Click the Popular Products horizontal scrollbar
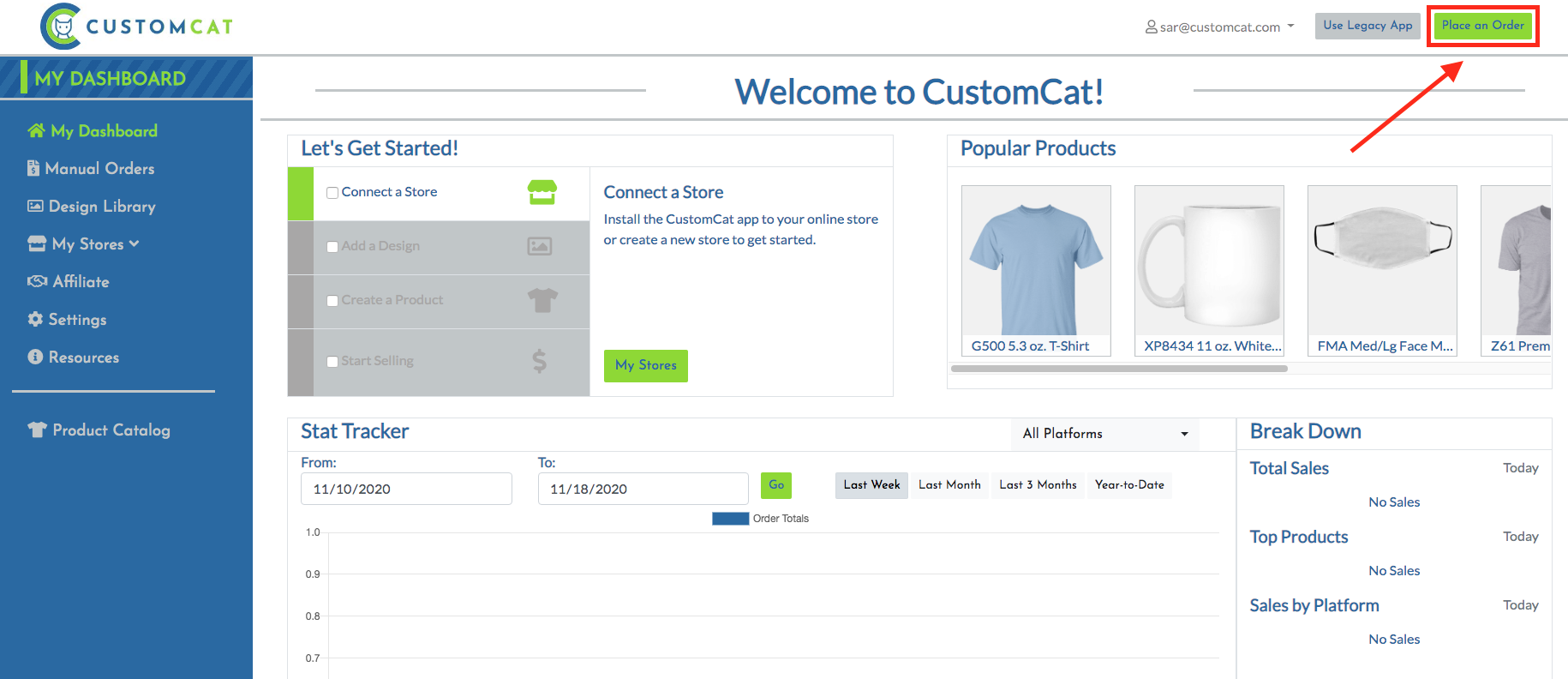Image resolution: width=1568 pixels, height=679 pixels. pos(1119,369)
